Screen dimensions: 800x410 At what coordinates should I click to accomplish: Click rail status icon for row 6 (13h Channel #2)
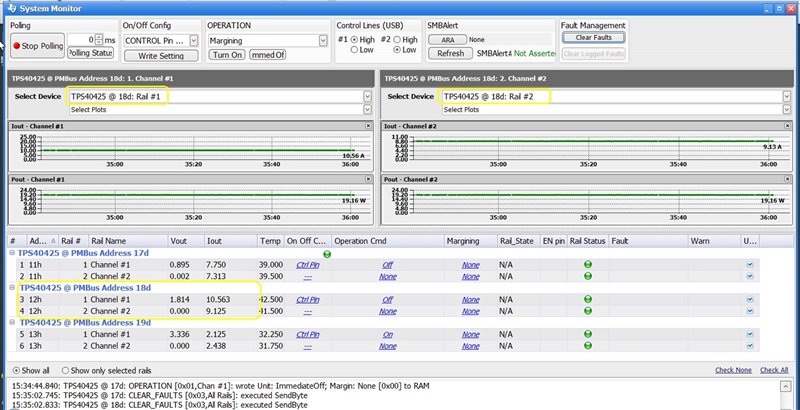588,345
